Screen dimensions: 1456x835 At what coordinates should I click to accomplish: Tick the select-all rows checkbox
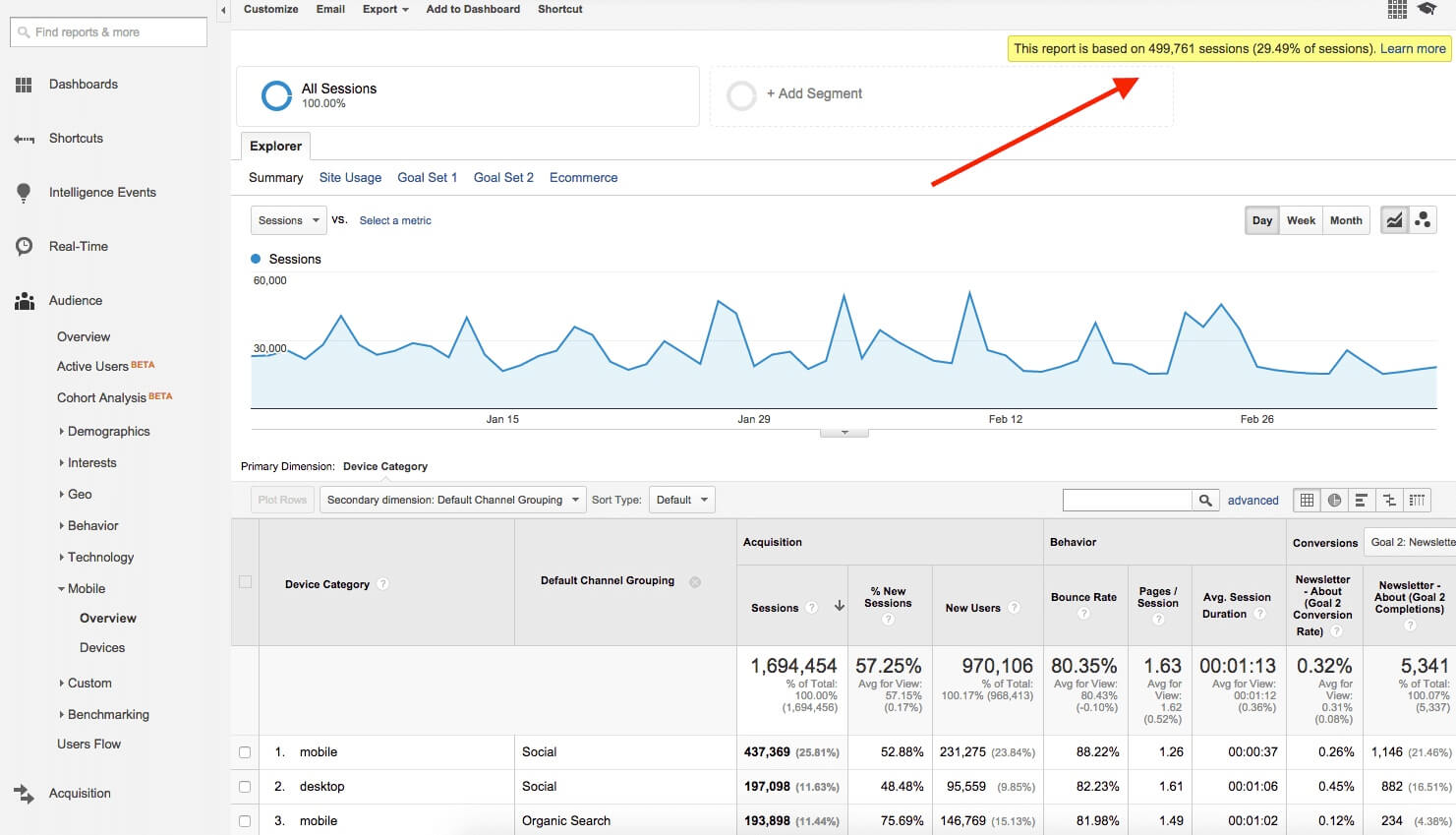(x=245, y=582)
